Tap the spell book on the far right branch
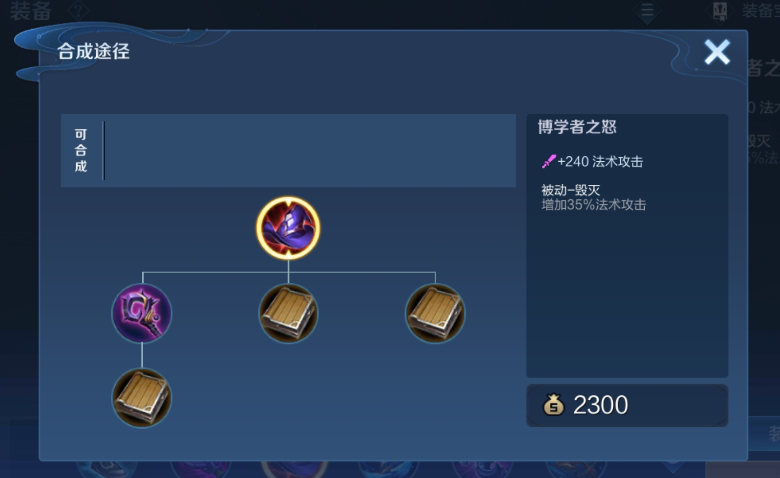This screenshot has width=780, height=478. pyautogui.click(x=435, y=313)
